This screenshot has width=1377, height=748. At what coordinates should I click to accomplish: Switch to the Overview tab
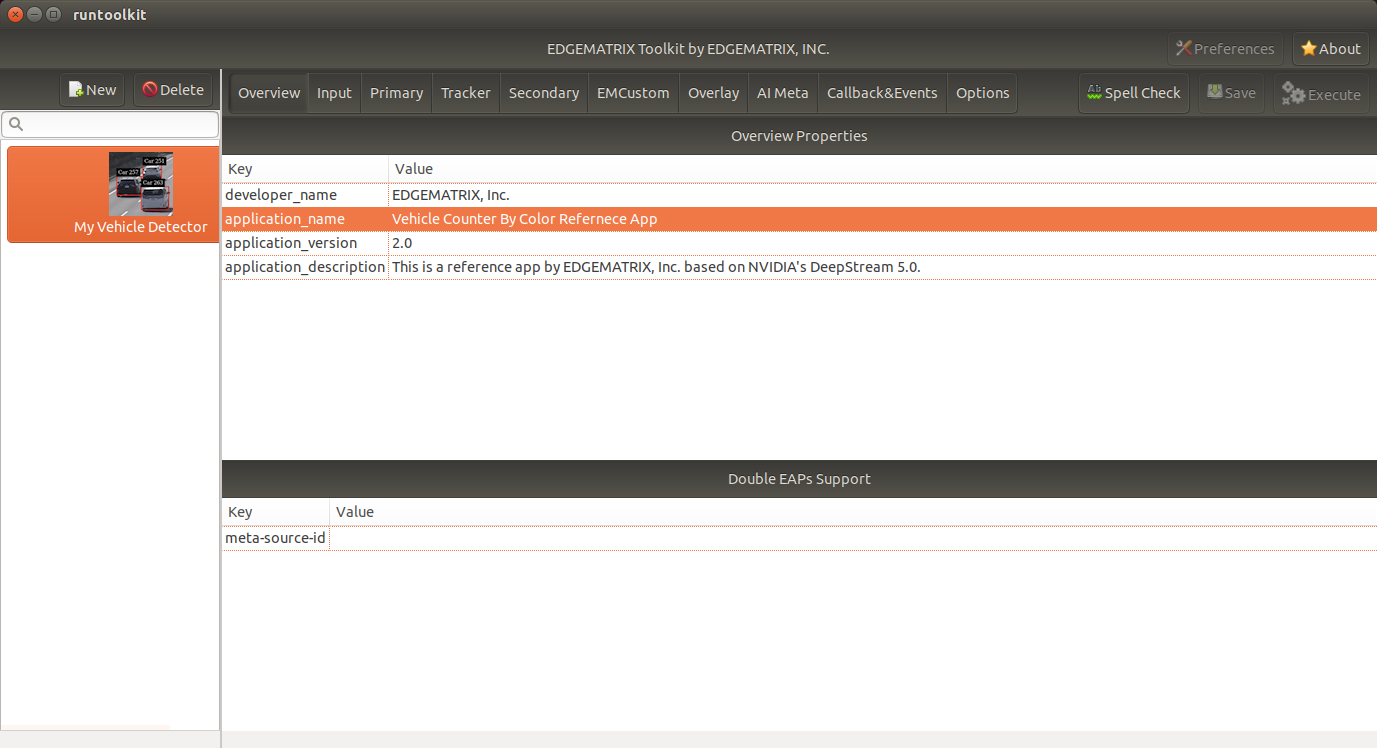pyautogui.click(x=269, y=93)
